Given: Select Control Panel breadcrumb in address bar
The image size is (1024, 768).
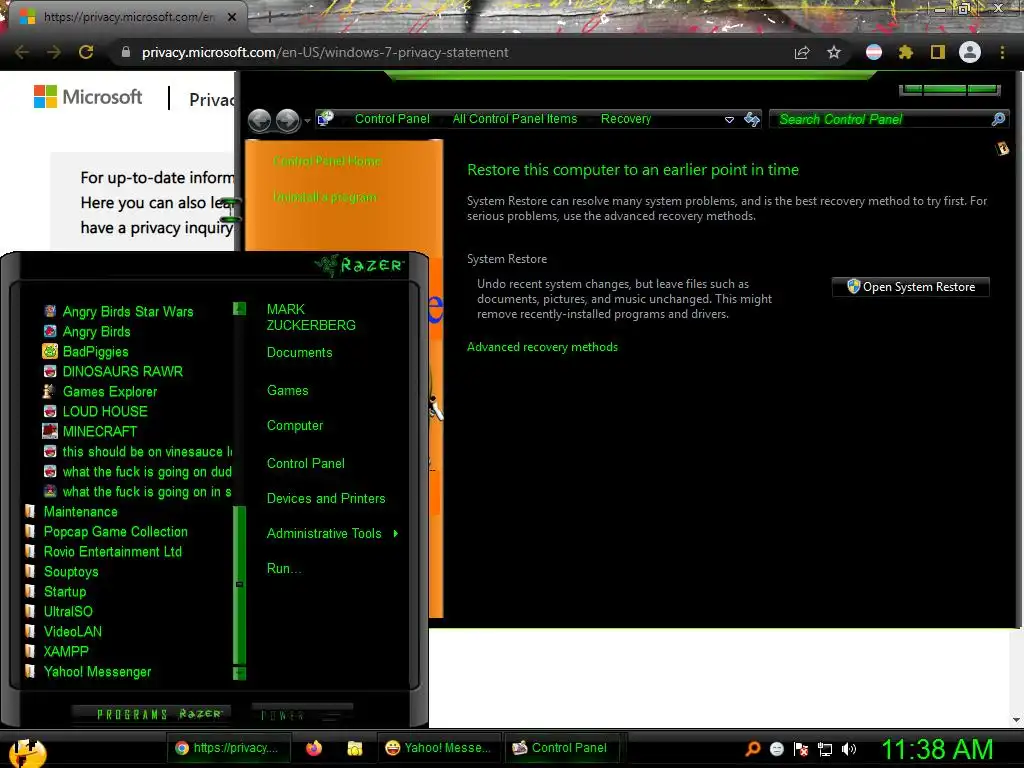Looking at the screenshot, I should click(x=392, y=119).
